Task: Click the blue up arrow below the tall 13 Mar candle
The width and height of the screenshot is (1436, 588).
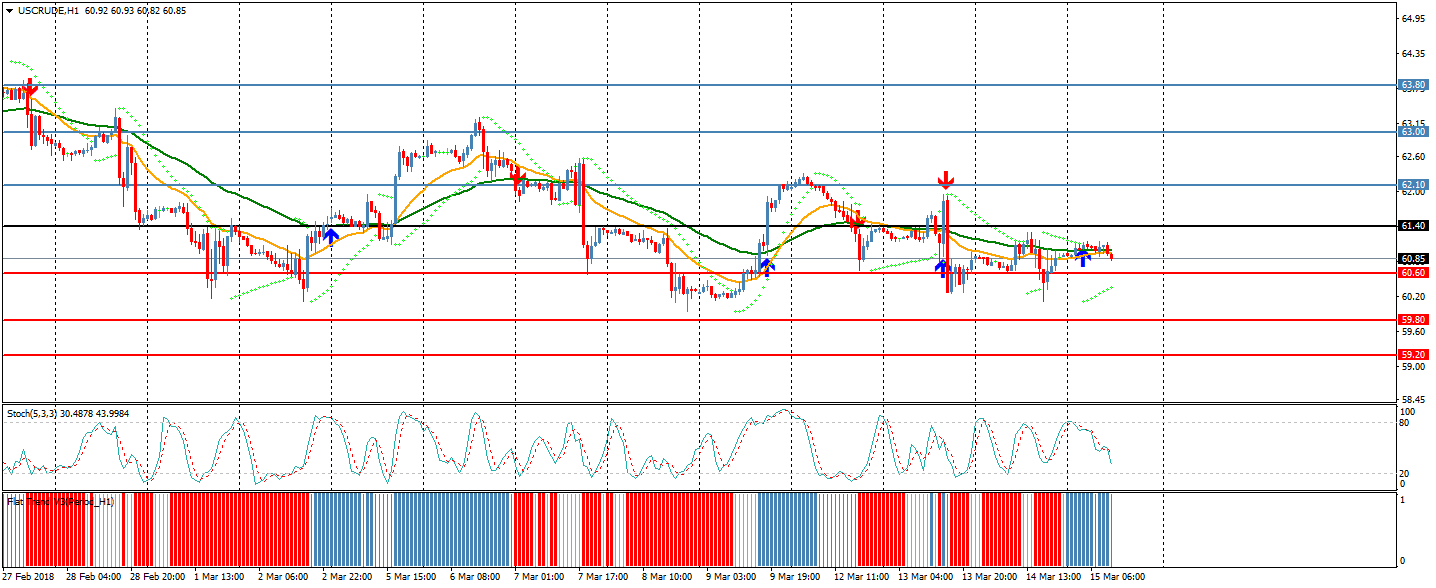Action: (941, 268)
